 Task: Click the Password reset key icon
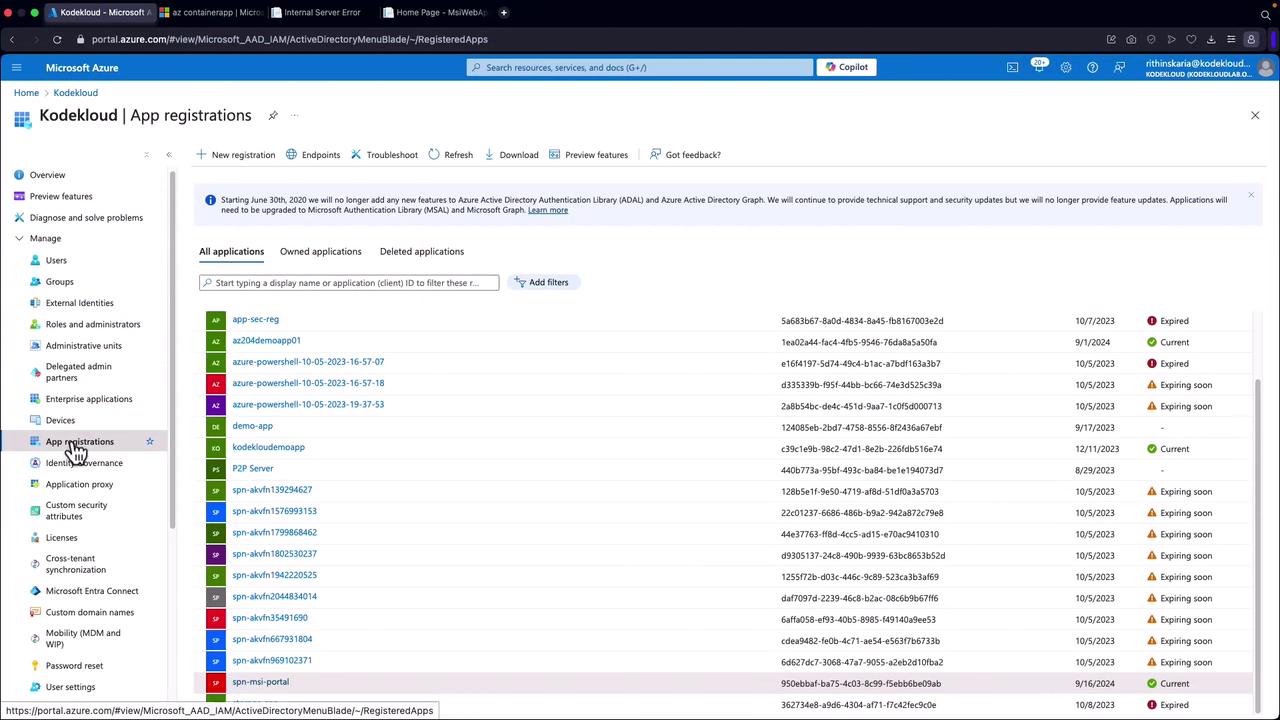point(35,665)
